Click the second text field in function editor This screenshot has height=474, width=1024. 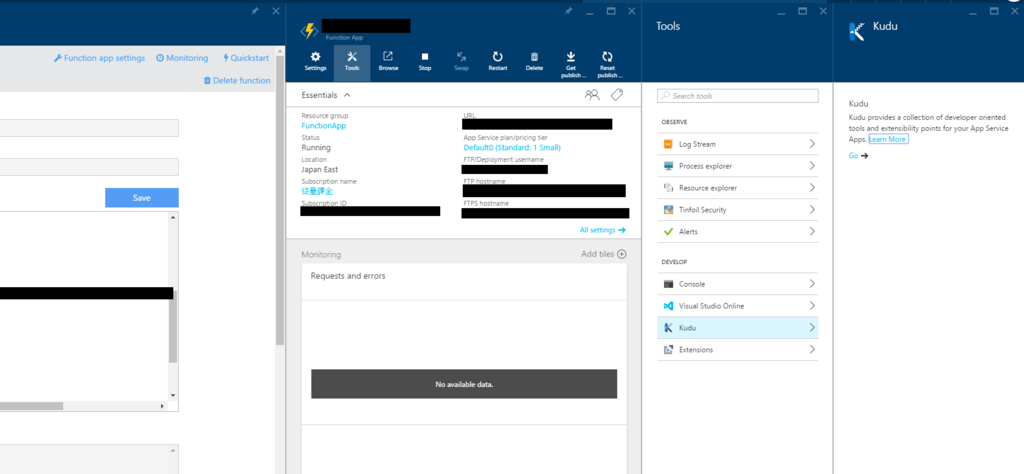(89, 167)
